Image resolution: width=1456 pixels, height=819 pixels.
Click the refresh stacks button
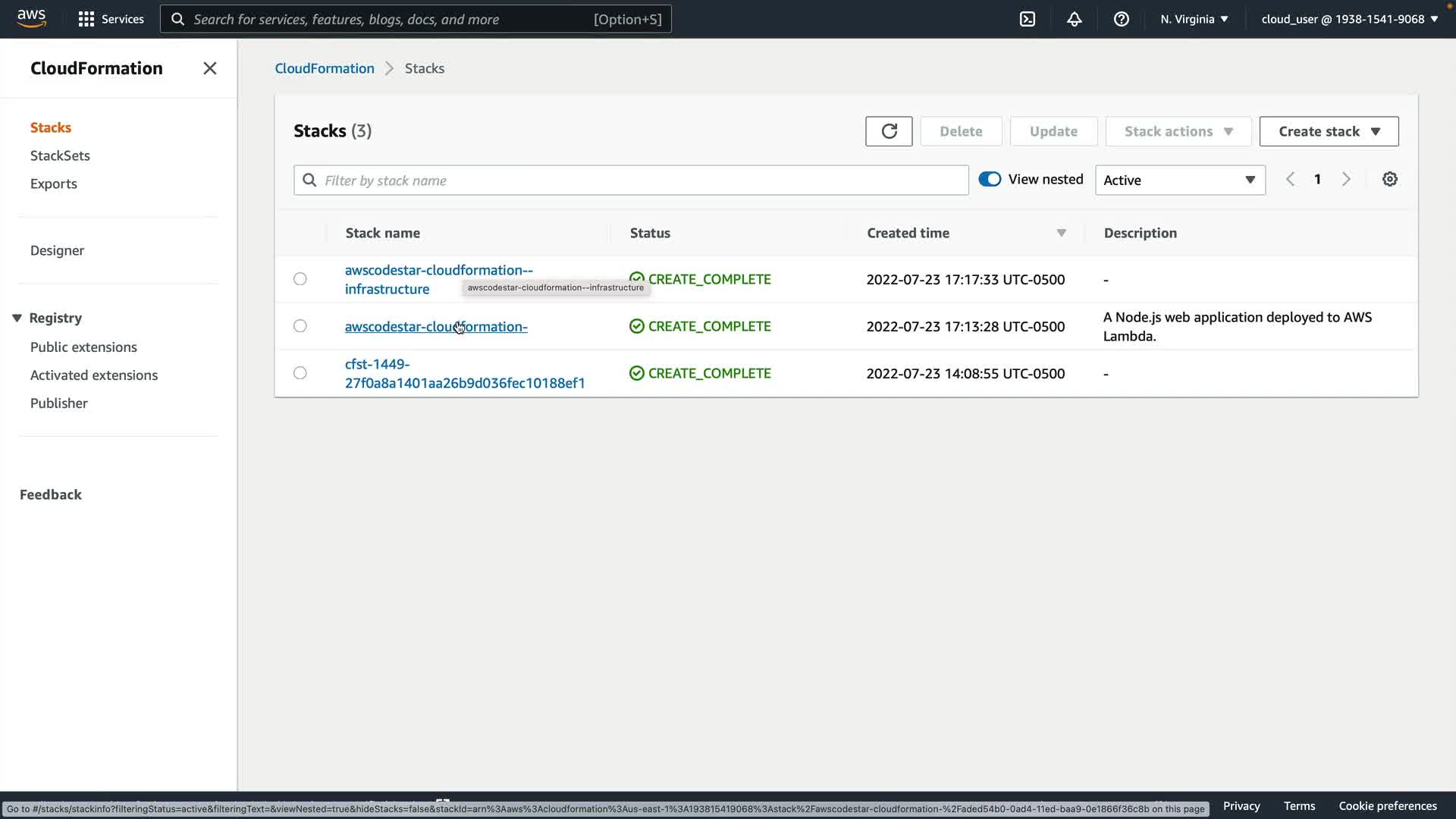point(889,131)
